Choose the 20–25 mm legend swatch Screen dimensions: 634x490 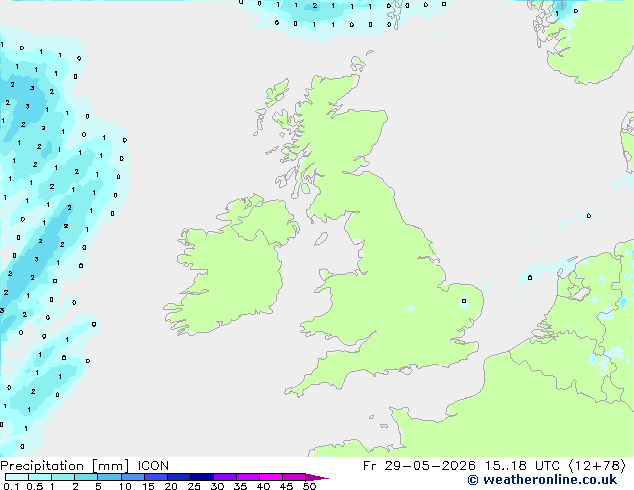click(178, 477)
